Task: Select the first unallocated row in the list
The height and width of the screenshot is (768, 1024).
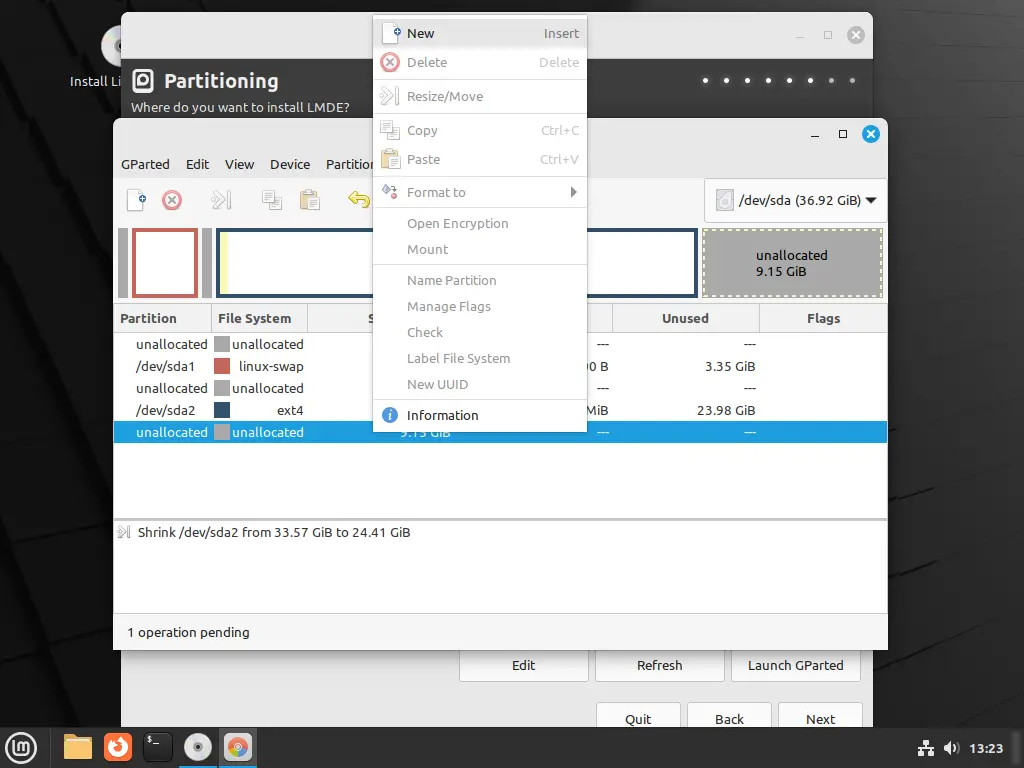Action: 500,344
